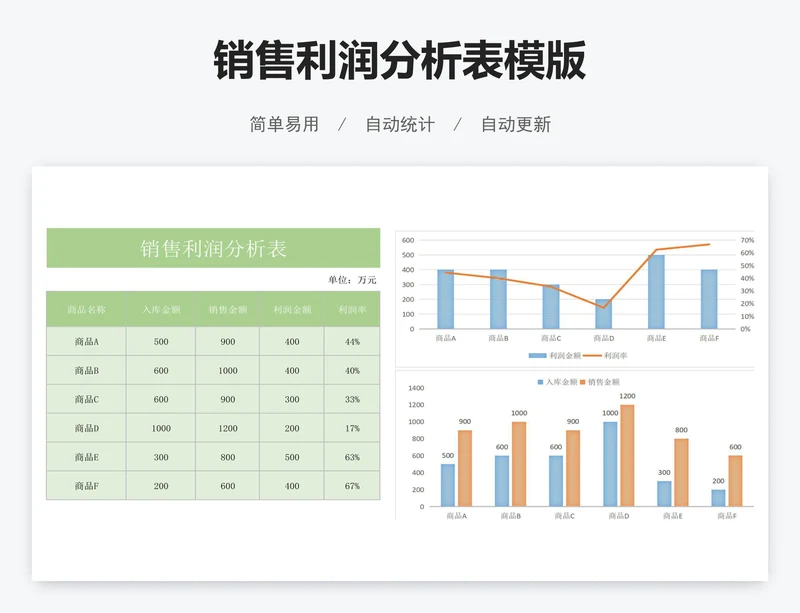
Task: Select the 利润率 table column header
Action: 352,310
